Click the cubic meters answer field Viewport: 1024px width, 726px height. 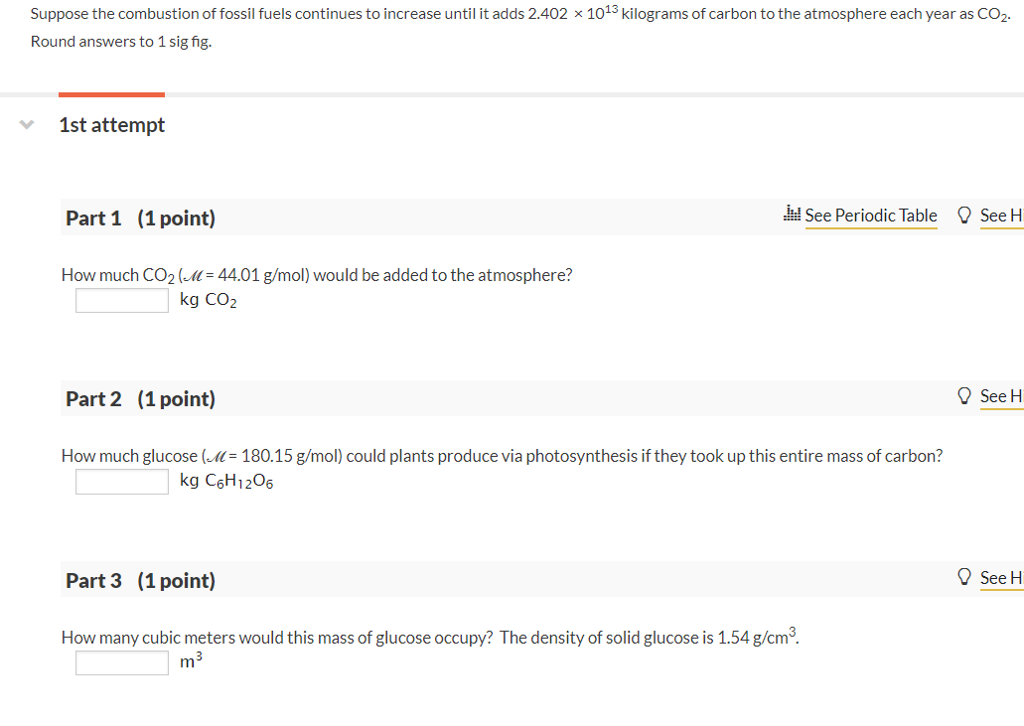(x=122, y=663)
